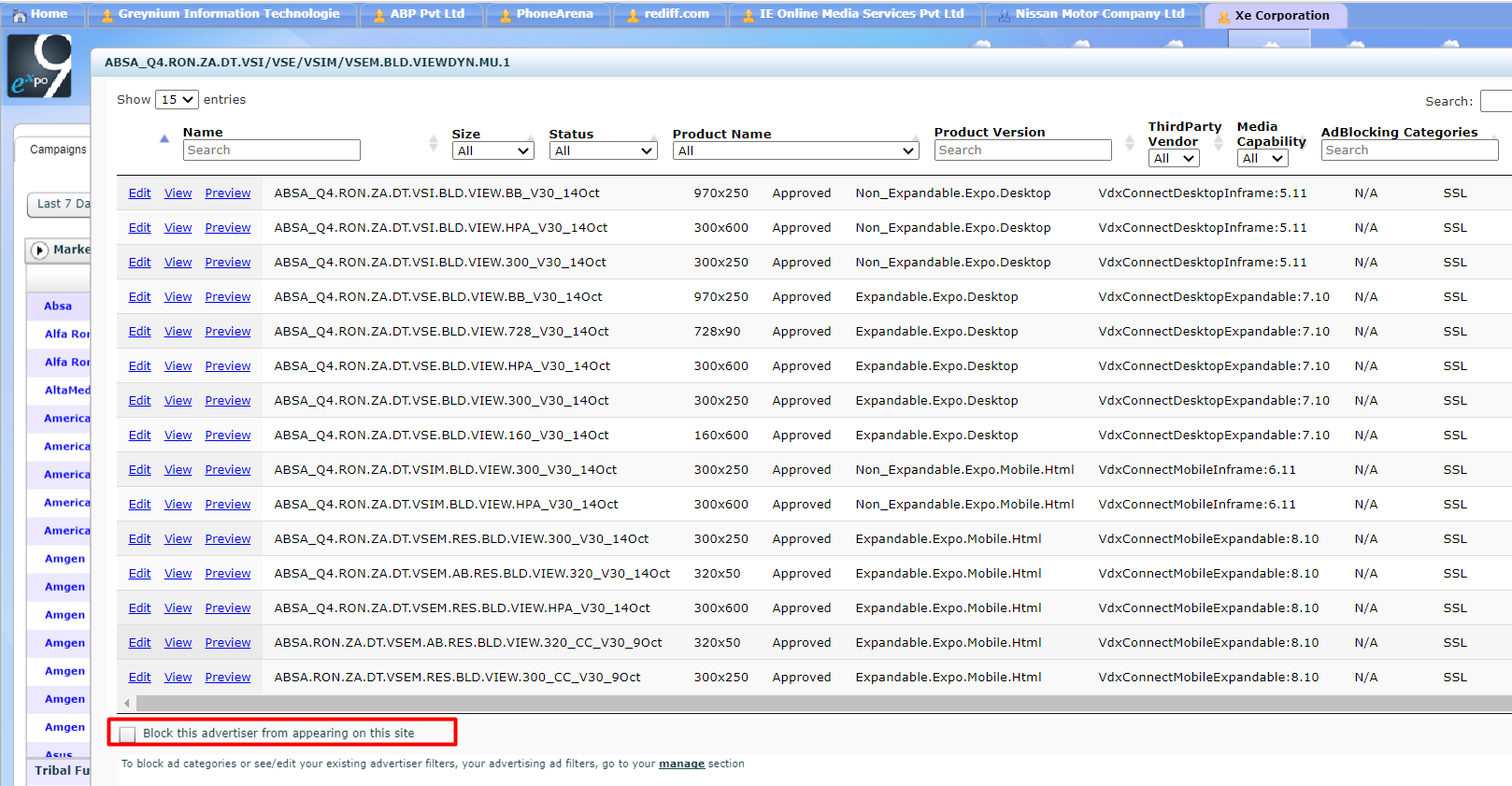Click the user icon on Xe Corporation tab

[1223, 16]
